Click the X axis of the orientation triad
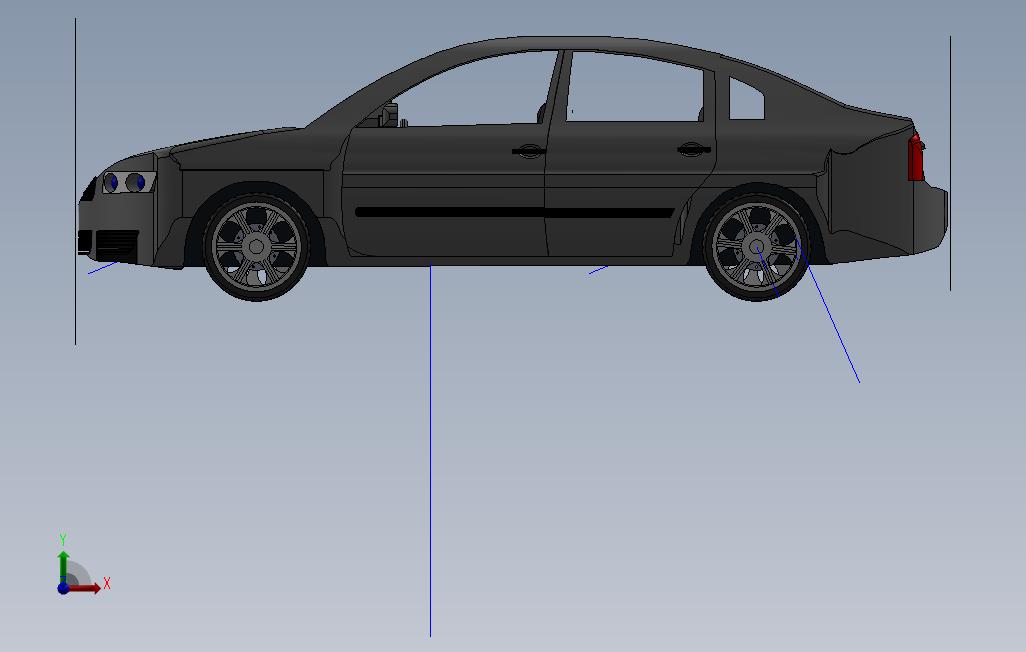 pyautogui.click(x=87, y=588)
